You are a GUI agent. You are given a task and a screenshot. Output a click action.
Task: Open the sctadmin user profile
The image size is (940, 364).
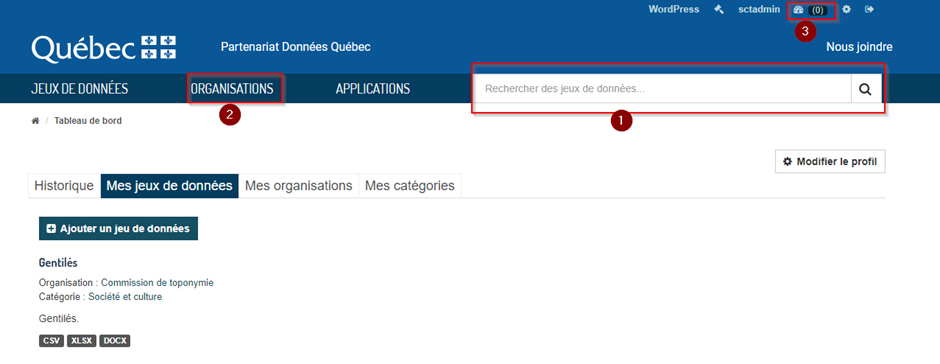coord(759,10)
